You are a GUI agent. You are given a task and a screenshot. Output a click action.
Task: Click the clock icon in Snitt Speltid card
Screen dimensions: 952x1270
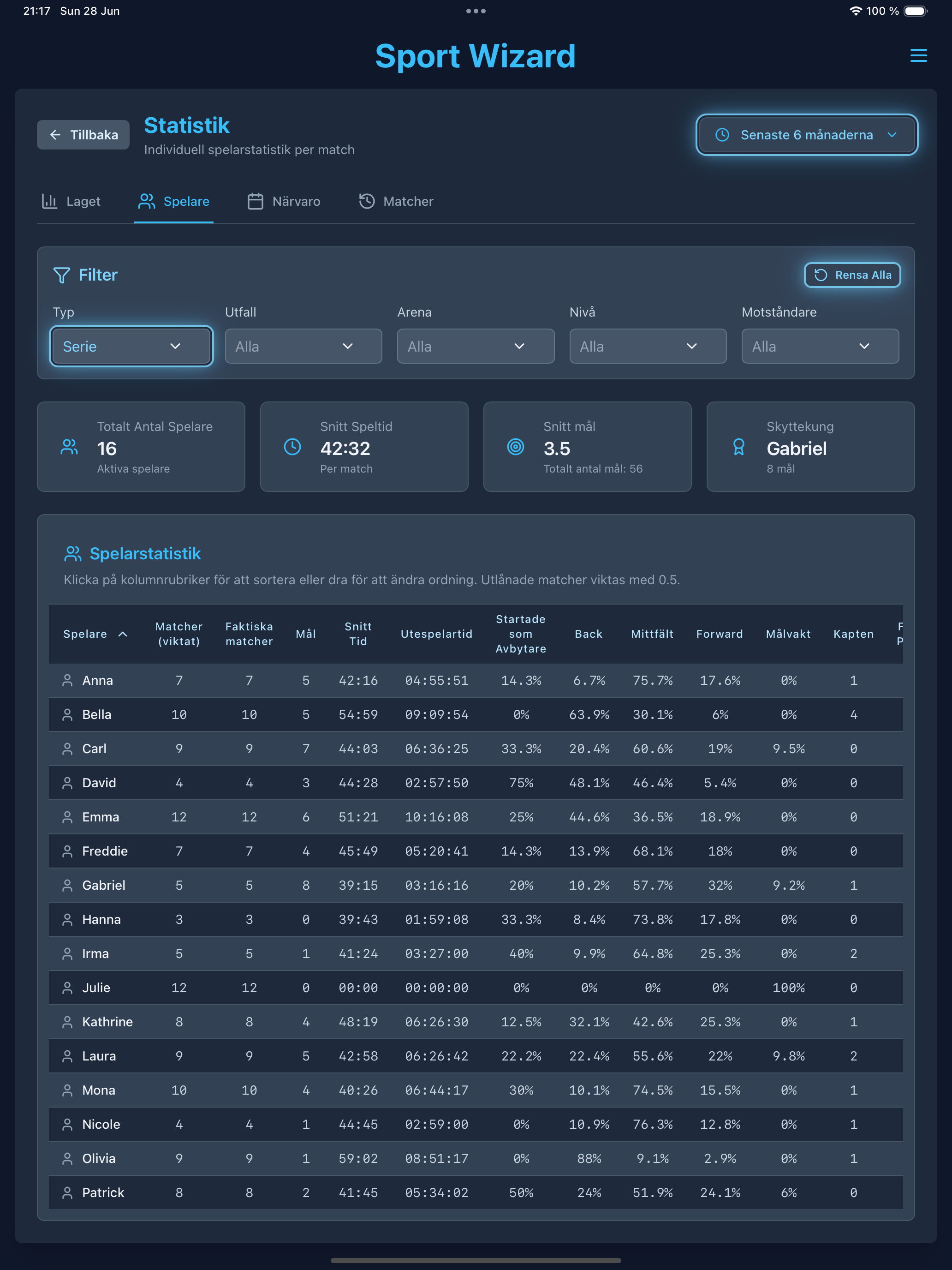[293, 447]
